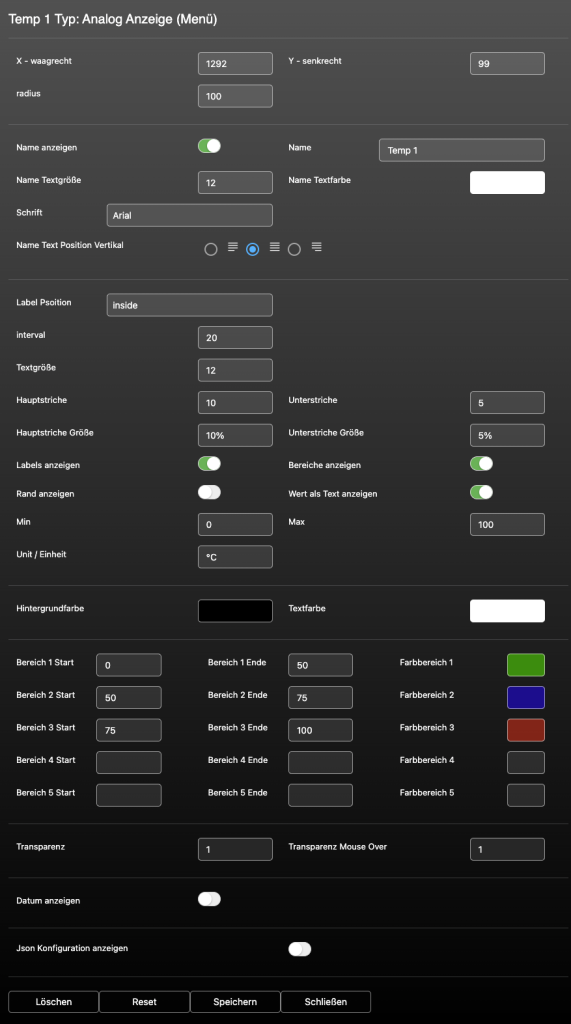Toggle the Name anzeigen switch
The width and height of the screenshot is (571, 1024).
pos(209,146)
